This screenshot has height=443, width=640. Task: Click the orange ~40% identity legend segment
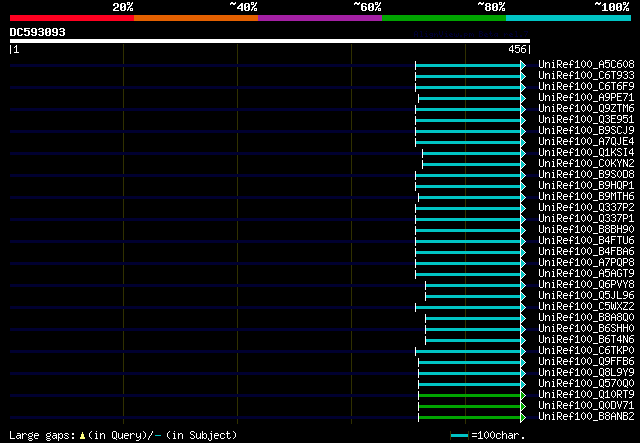pos(196,18)
